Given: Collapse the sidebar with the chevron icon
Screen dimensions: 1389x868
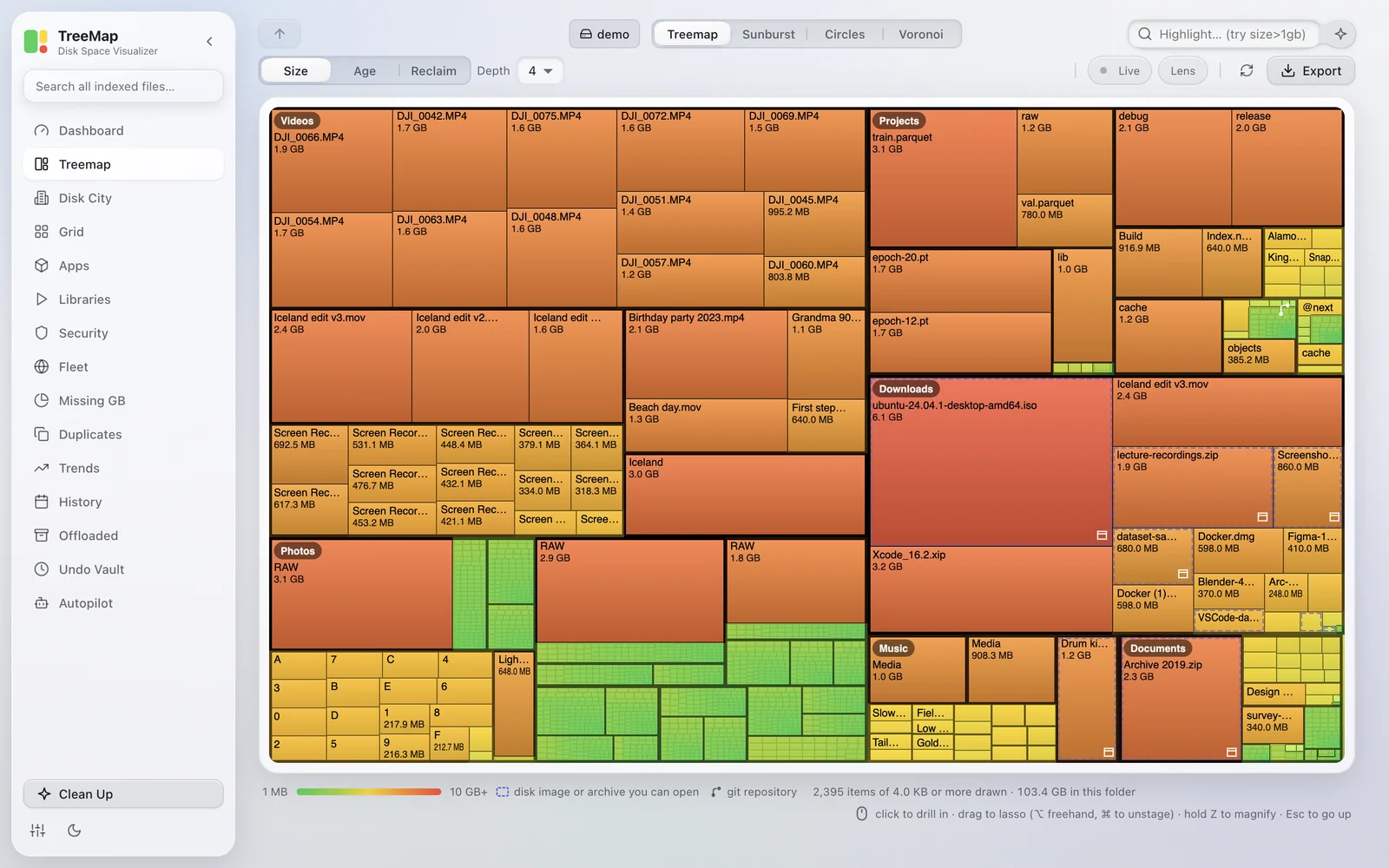Looking at the screenshot, I should click(x=209, y=42).
